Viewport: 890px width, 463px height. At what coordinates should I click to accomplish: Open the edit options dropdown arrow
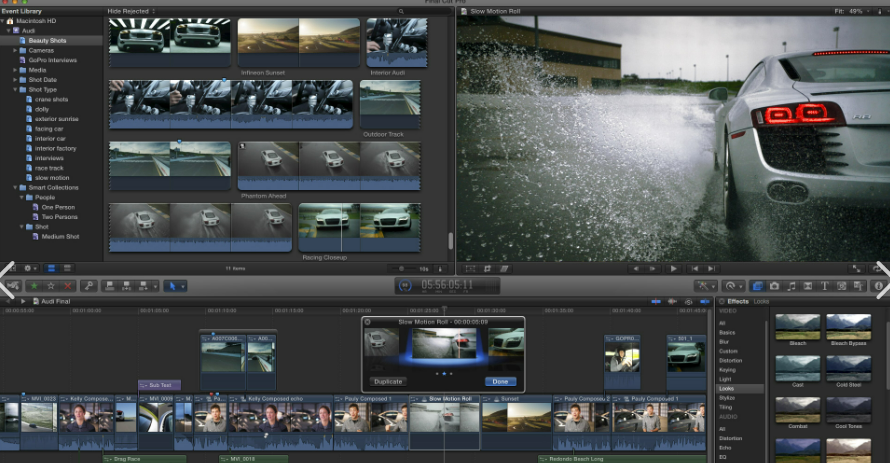click(x=154, y=286)
